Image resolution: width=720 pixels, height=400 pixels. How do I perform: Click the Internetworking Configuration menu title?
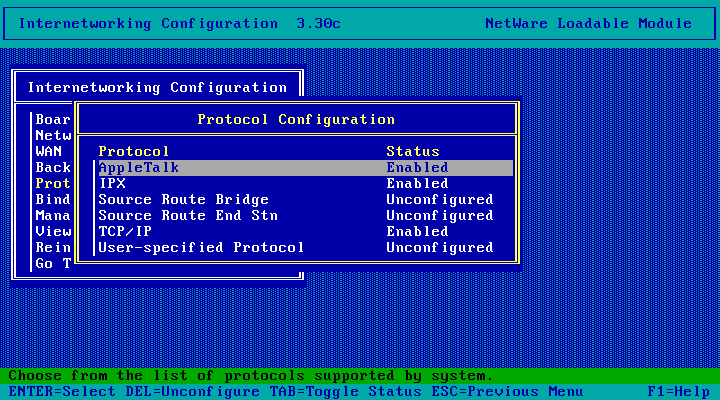[158, 87]
